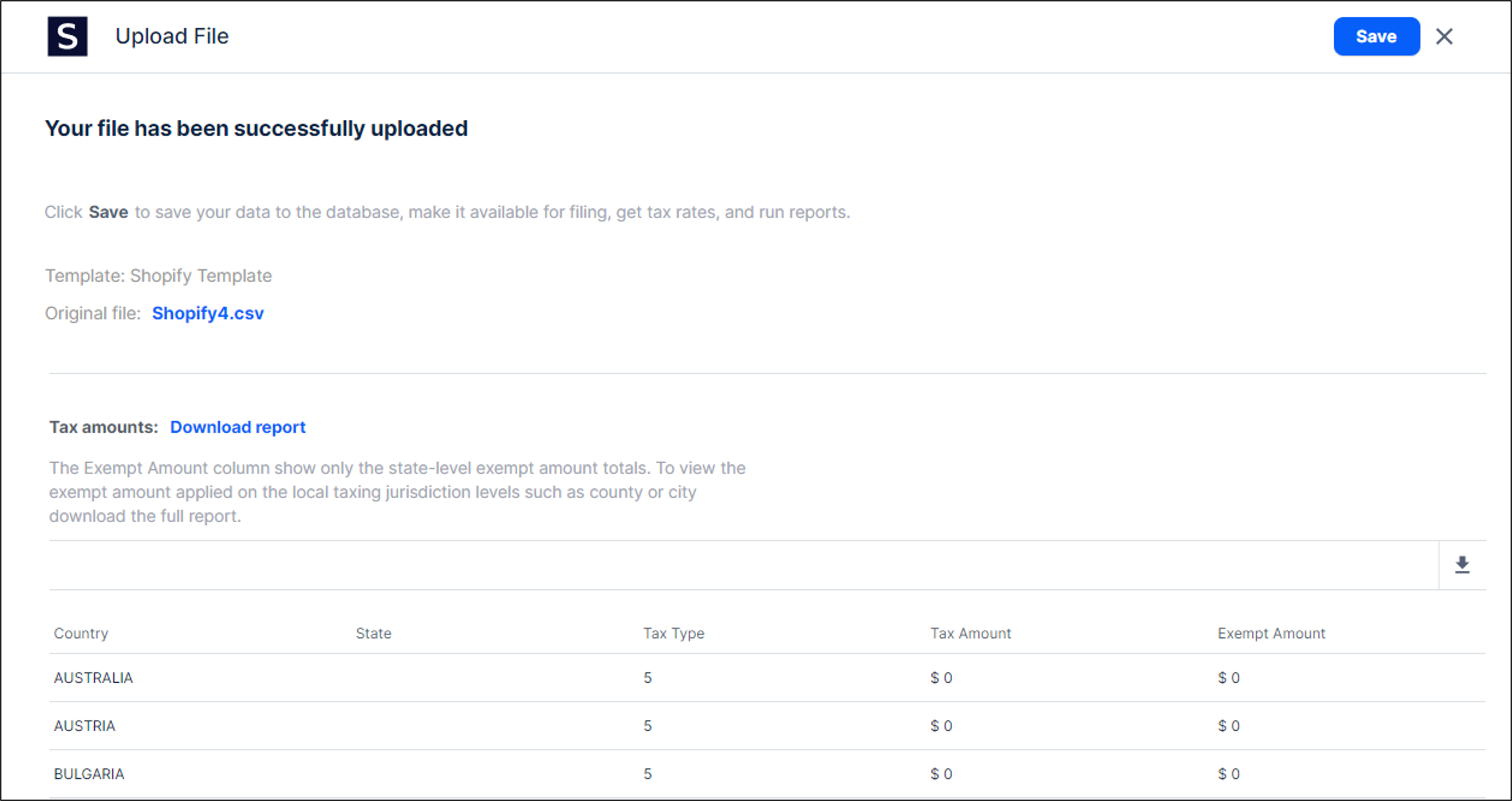Click AUSTRIA's exempt amount value
This screenshot has width=1512, height=801.
pyautogui.click(x=1228, y=726)
